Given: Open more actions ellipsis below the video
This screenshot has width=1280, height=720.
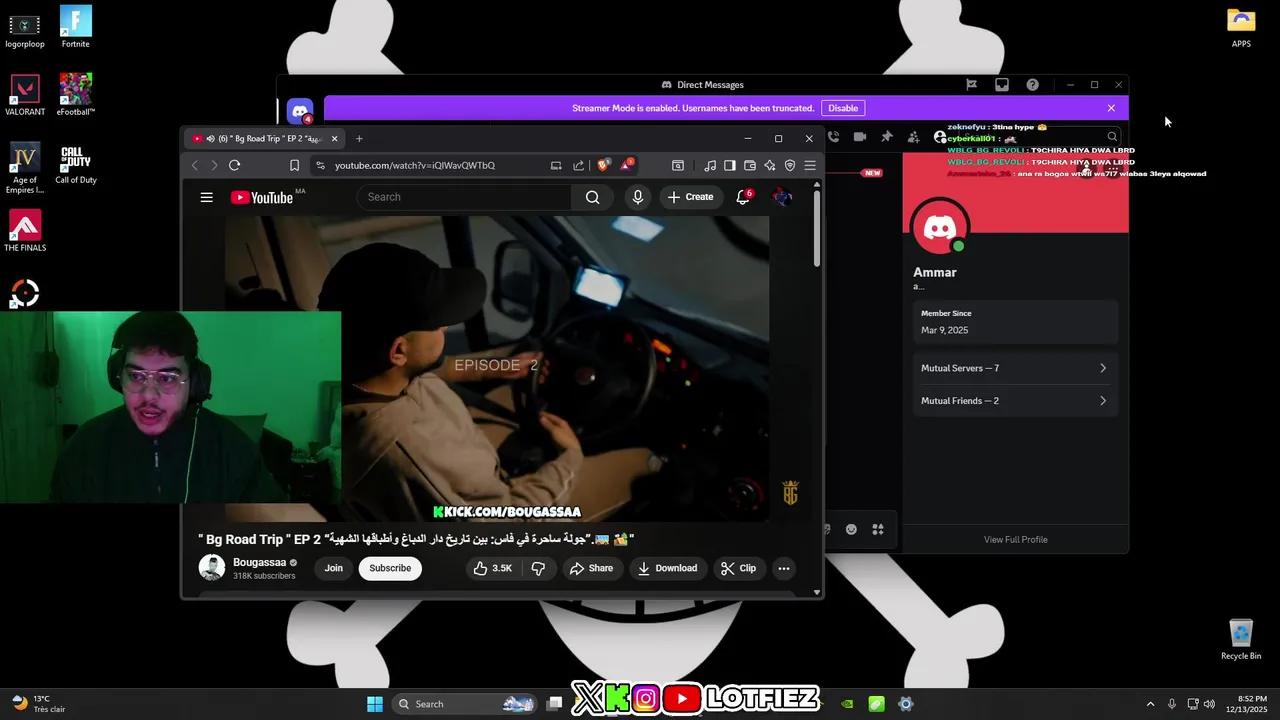Looking at the screenshot, I should [784, 568].
